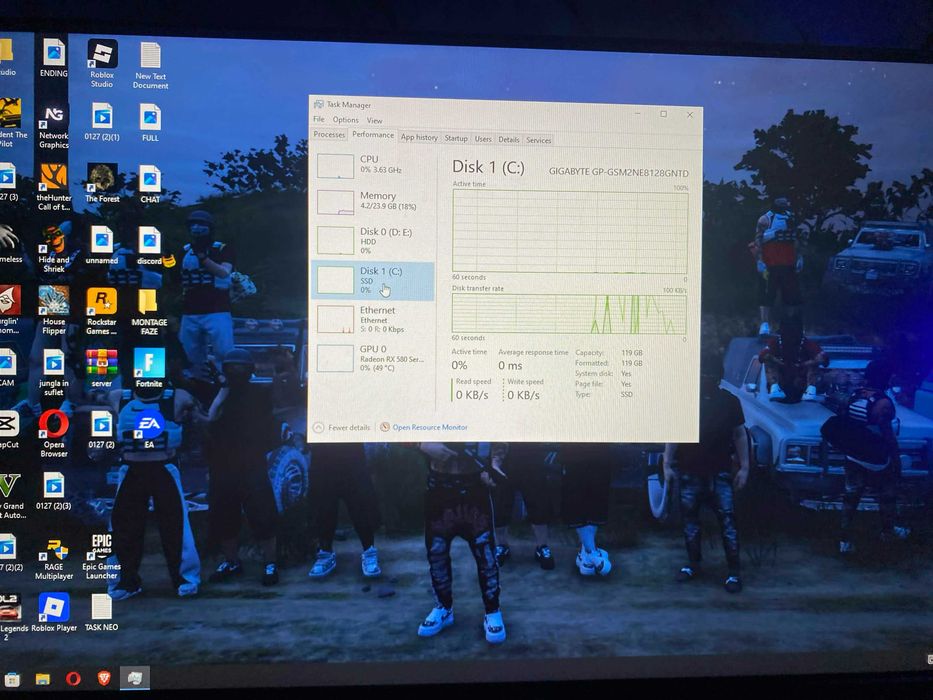The width and height of the screenshot is (933, 700).
Task: Minimize the Task Manager window
Action: [637, 113]
